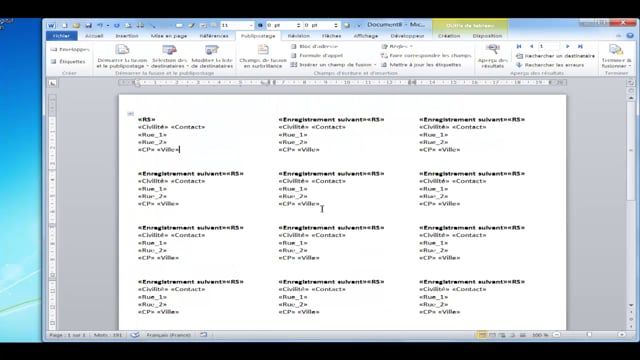Click Modifier la liste de destinataires
Image resolution: width=640 pixels, height=360 pixels.
(212, 56)
